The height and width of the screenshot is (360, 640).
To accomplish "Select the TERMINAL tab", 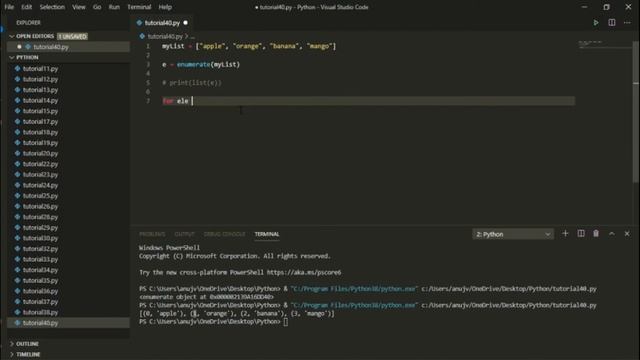I will click(267, 234).
